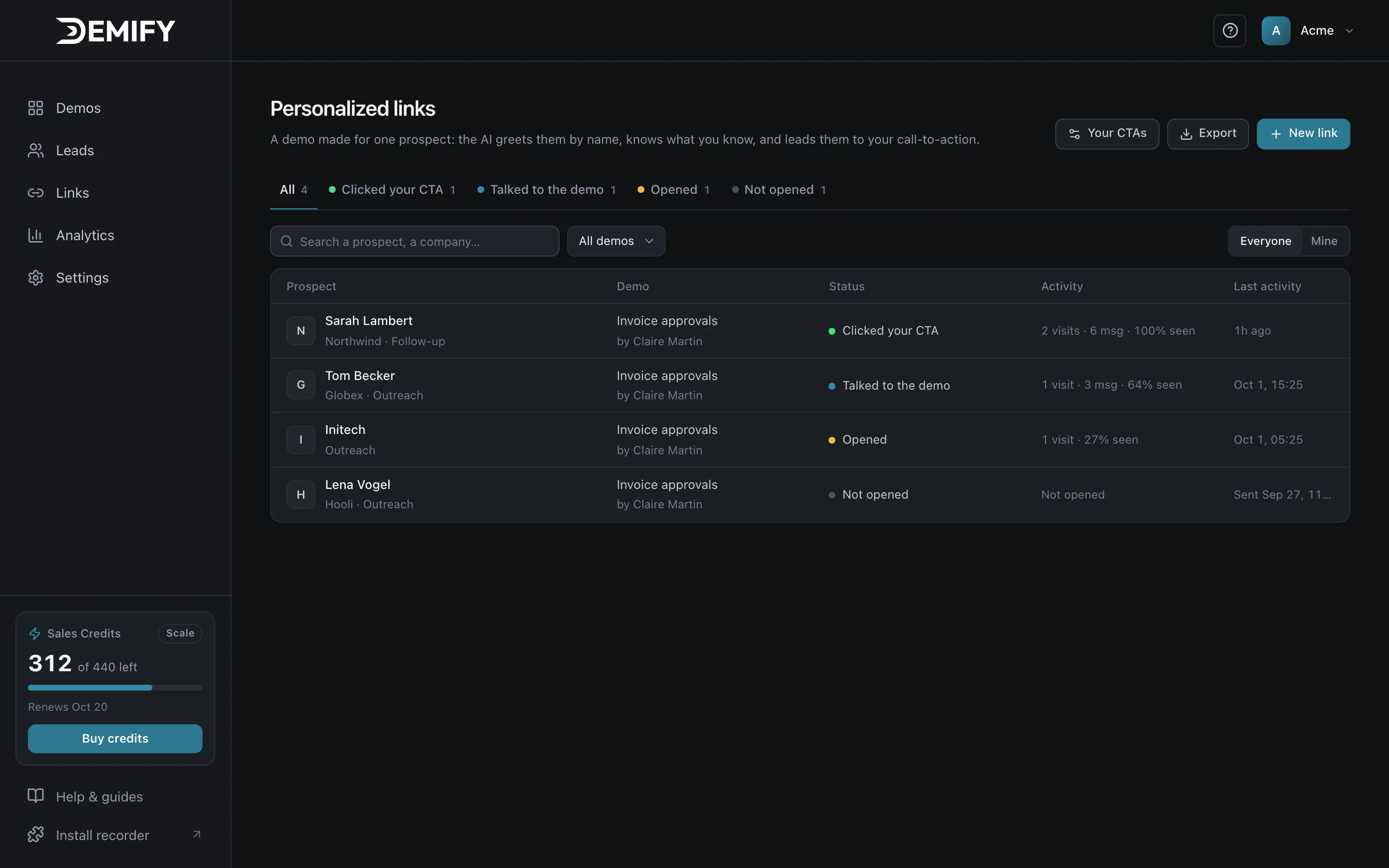
Task: Click the G avatar for Tom Becker
Action: (301, 385)
